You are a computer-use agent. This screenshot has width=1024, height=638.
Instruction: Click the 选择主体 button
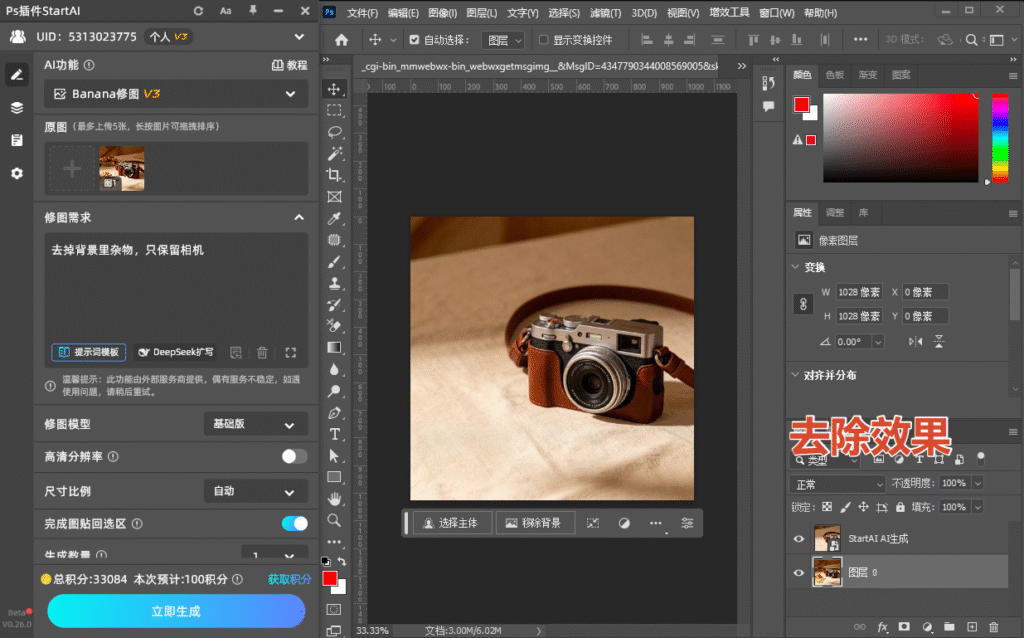coord(452,523)
